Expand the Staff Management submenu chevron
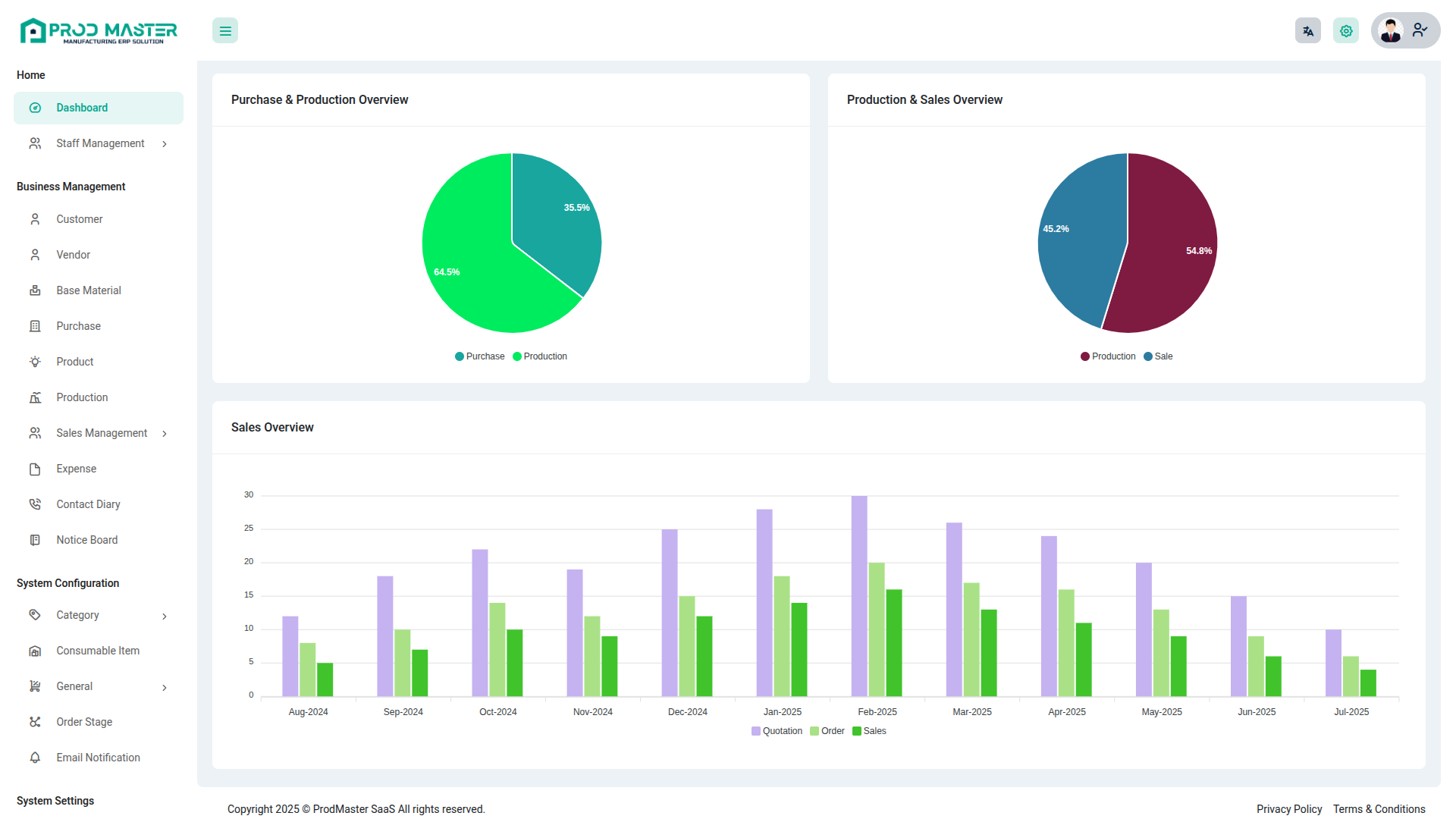 tap(165, 144)
